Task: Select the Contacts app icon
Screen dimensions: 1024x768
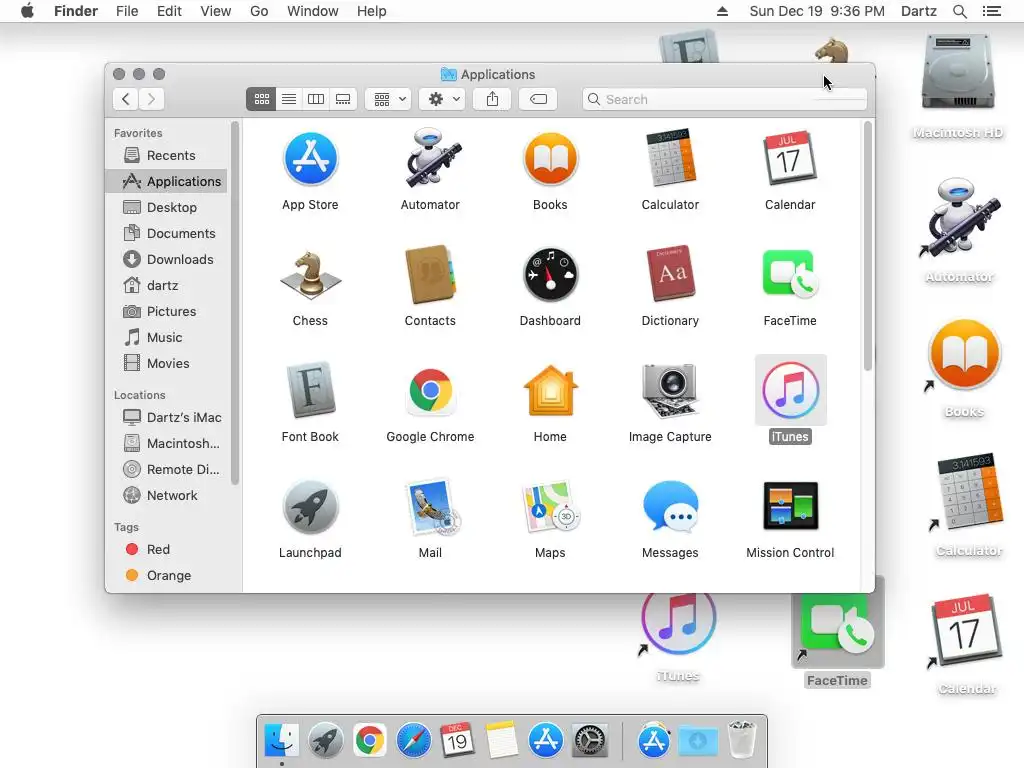Action: pyautogui.click(x=430, y=275)
